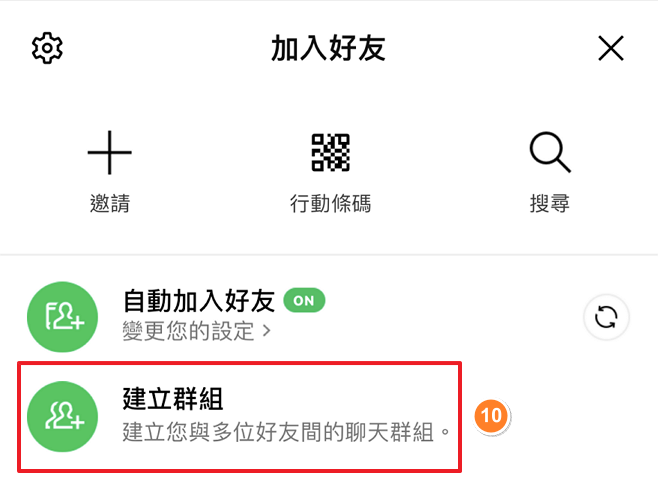Select the 自動加入好友 heading
Viewport: 658px width, 499px height.
[x=199, y=301]
